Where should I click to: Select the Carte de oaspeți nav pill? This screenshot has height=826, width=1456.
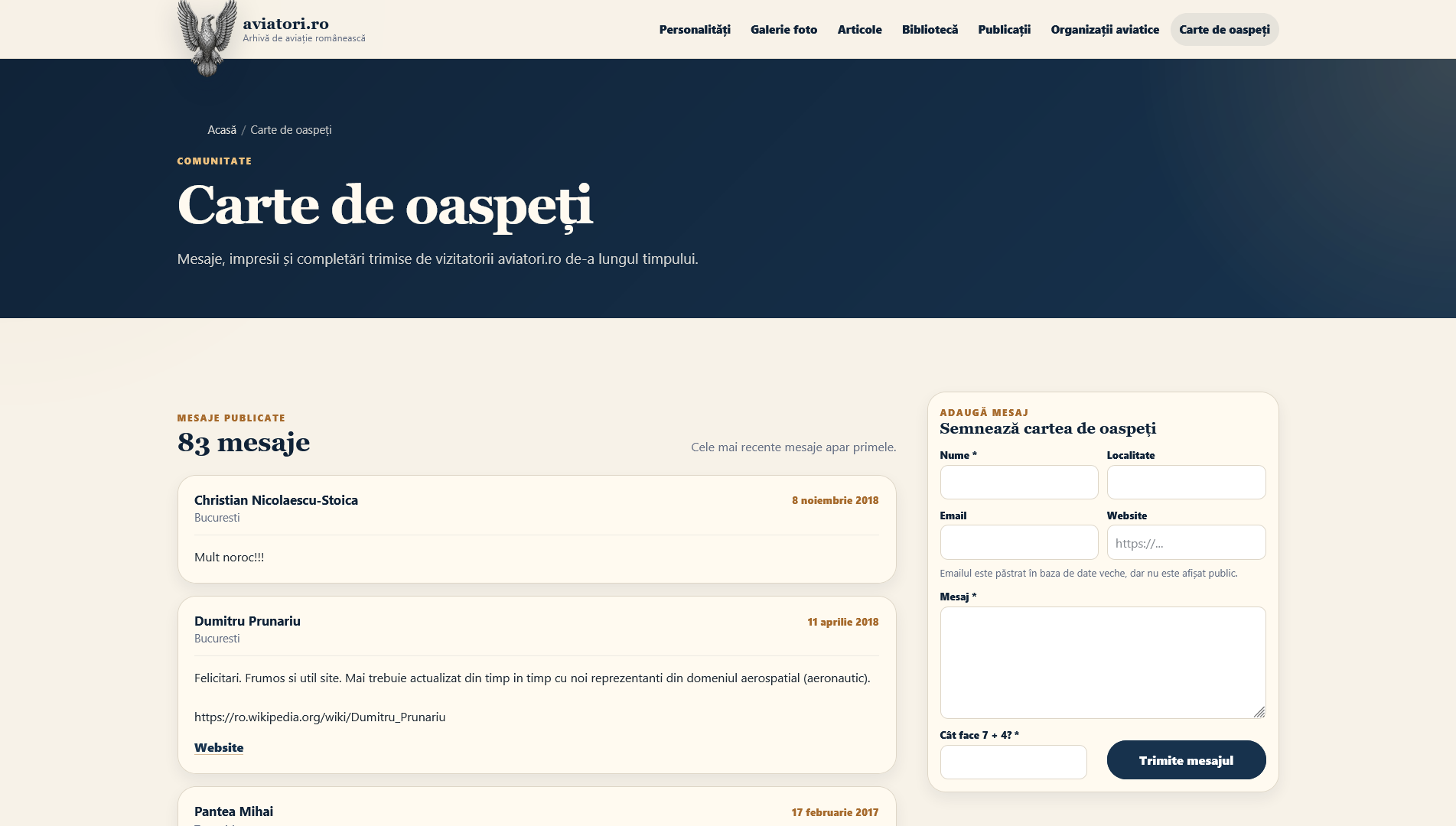tap(1224, 29)
